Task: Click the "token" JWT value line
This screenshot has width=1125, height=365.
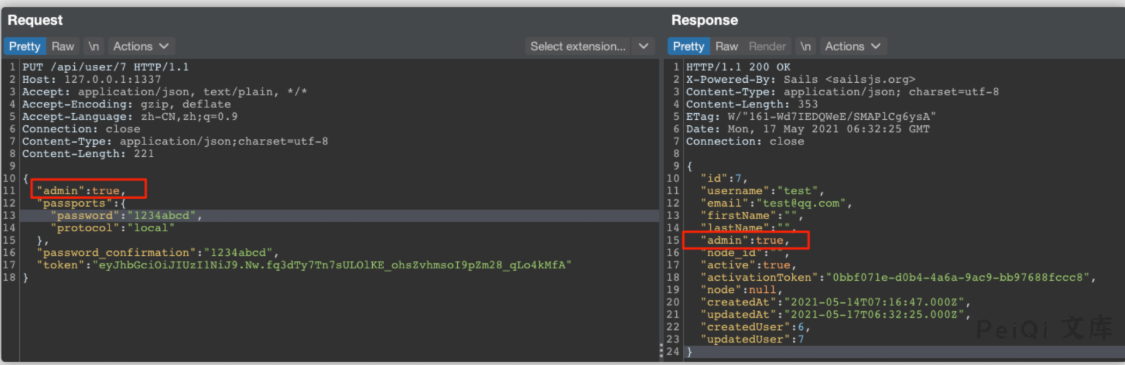Action: point(304,265)
